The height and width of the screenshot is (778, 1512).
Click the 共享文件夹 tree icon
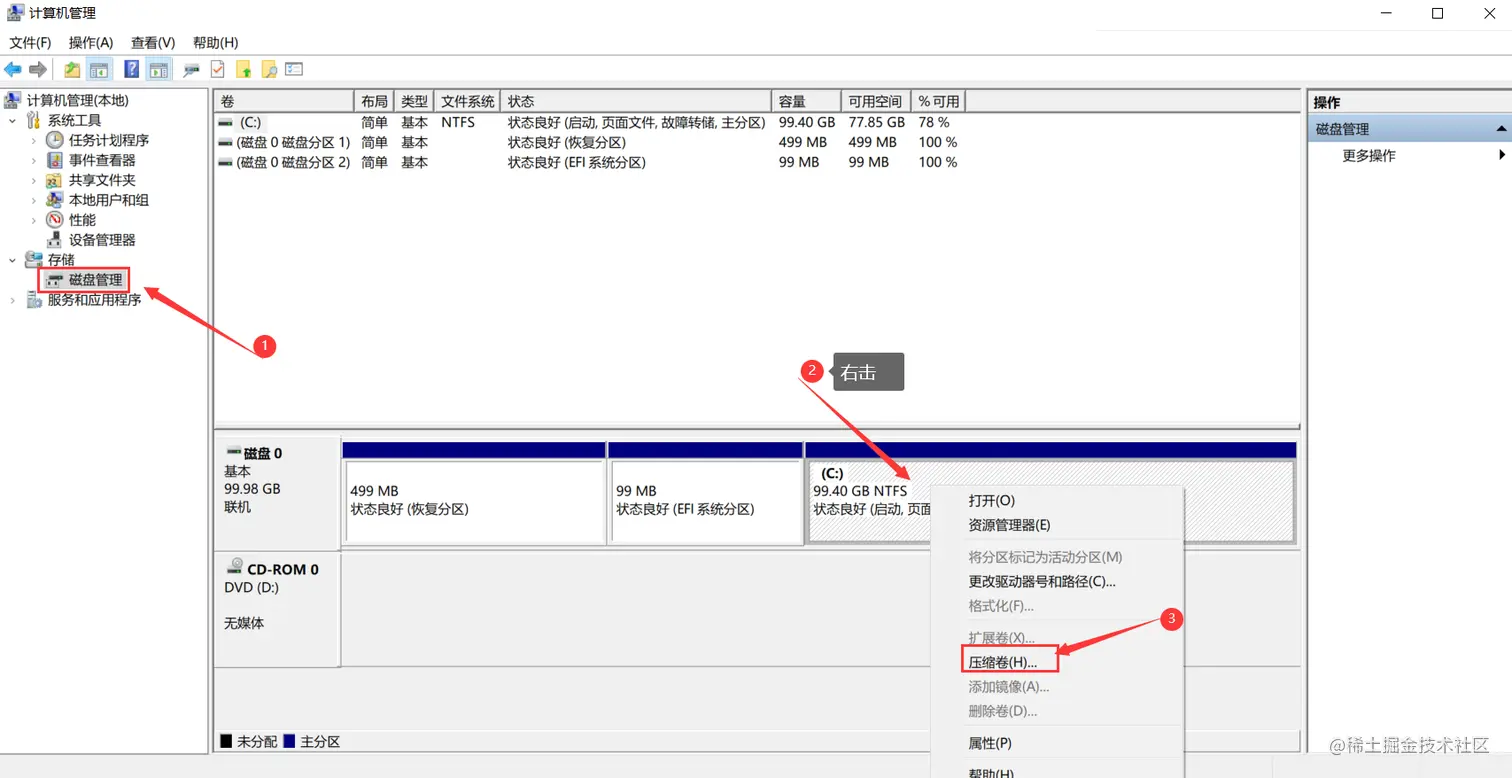click(x=55, y=180)
